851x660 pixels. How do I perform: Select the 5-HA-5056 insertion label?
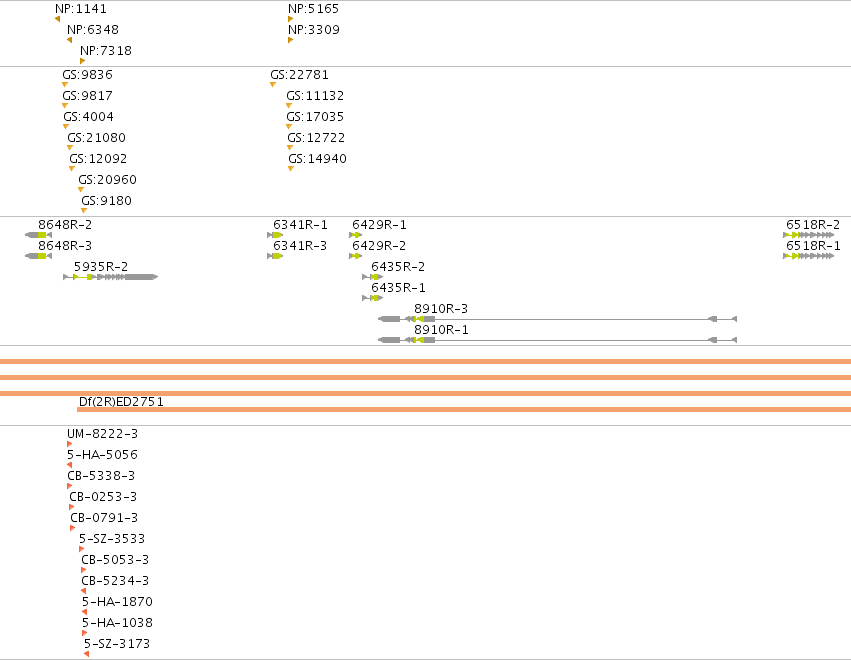coord(103,455)
